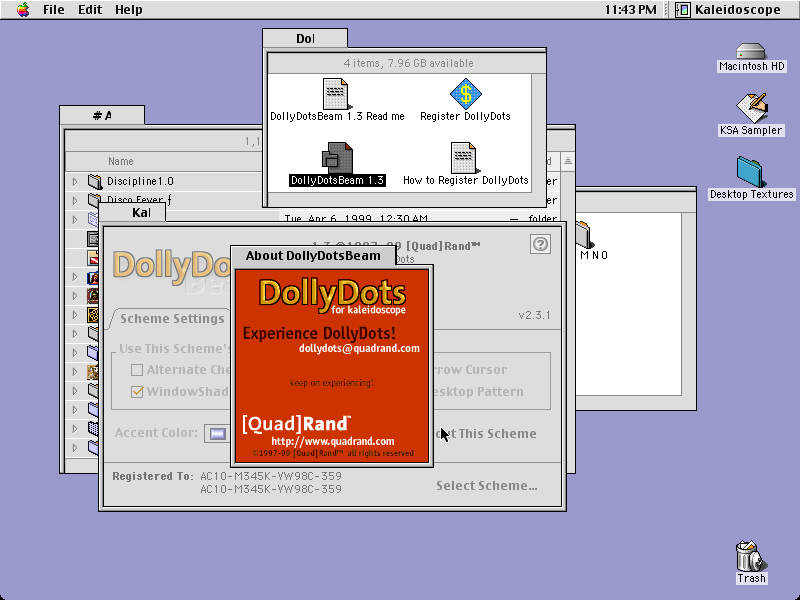Screen dimensions: 800x600
Task: Select the DollyDotsBeam 1.3 Read me document icon
Action: pos(336,93)
